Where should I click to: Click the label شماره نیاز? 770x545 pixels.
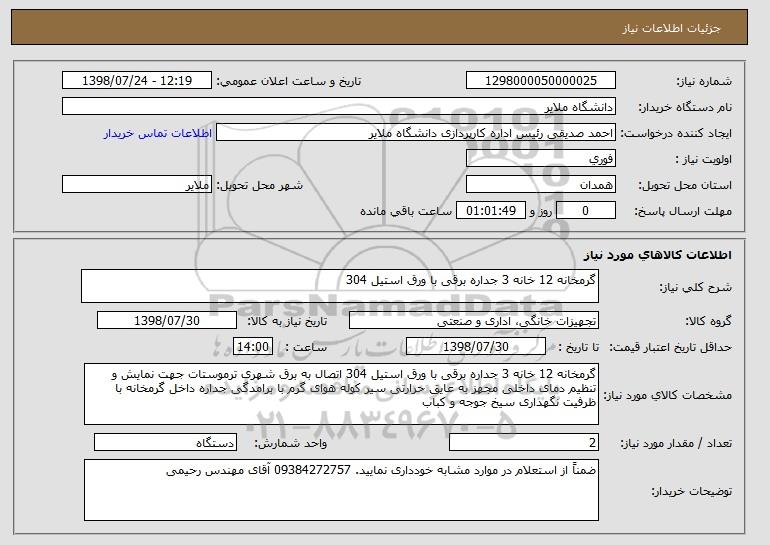(704, 81)
